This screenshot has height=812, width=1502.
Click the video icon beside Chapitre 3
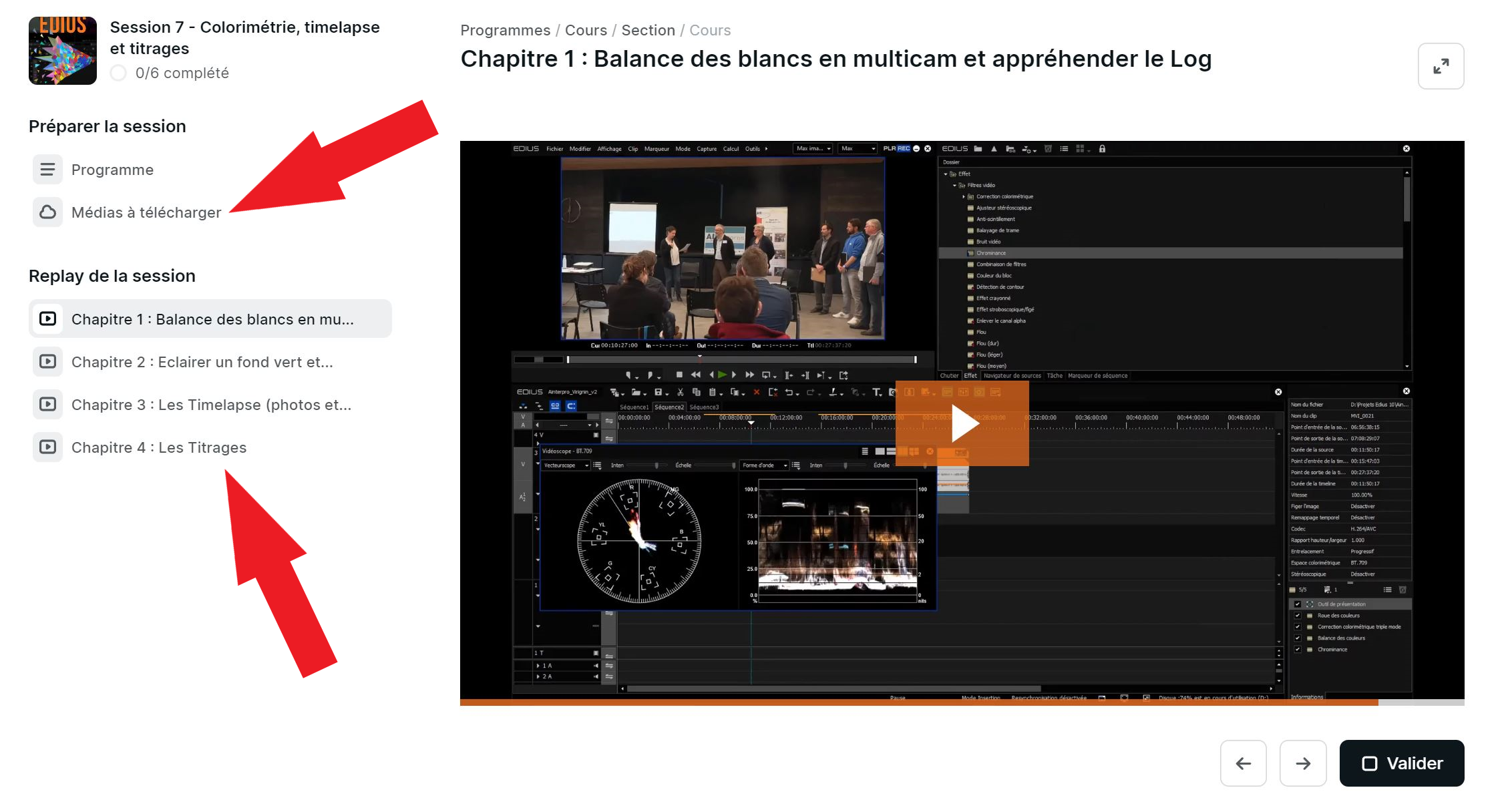[x=47, y=404]
